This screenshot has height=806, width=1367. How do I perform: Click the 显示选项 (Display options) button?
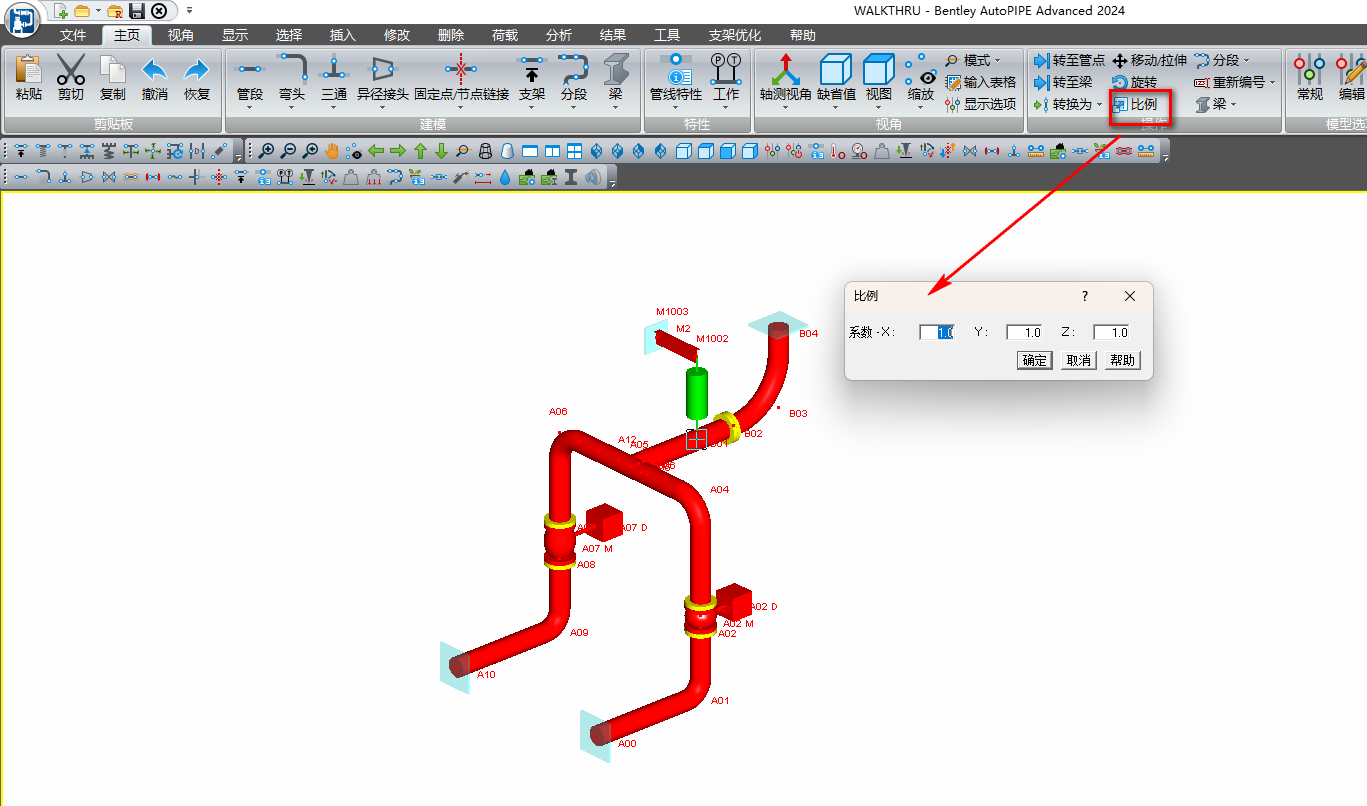981,104
